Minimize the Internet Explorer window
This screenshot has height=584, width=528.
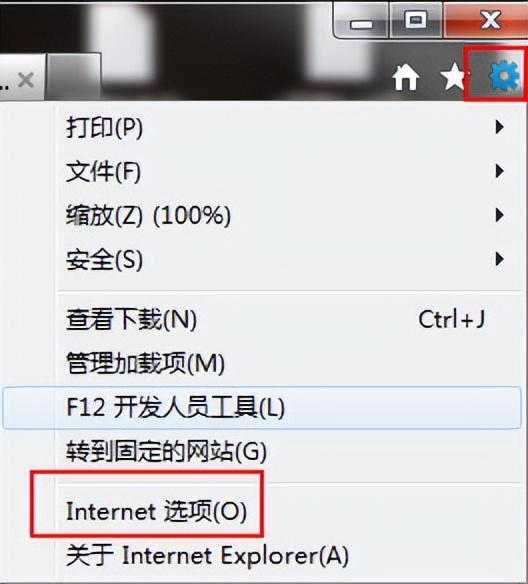point(362,22)
